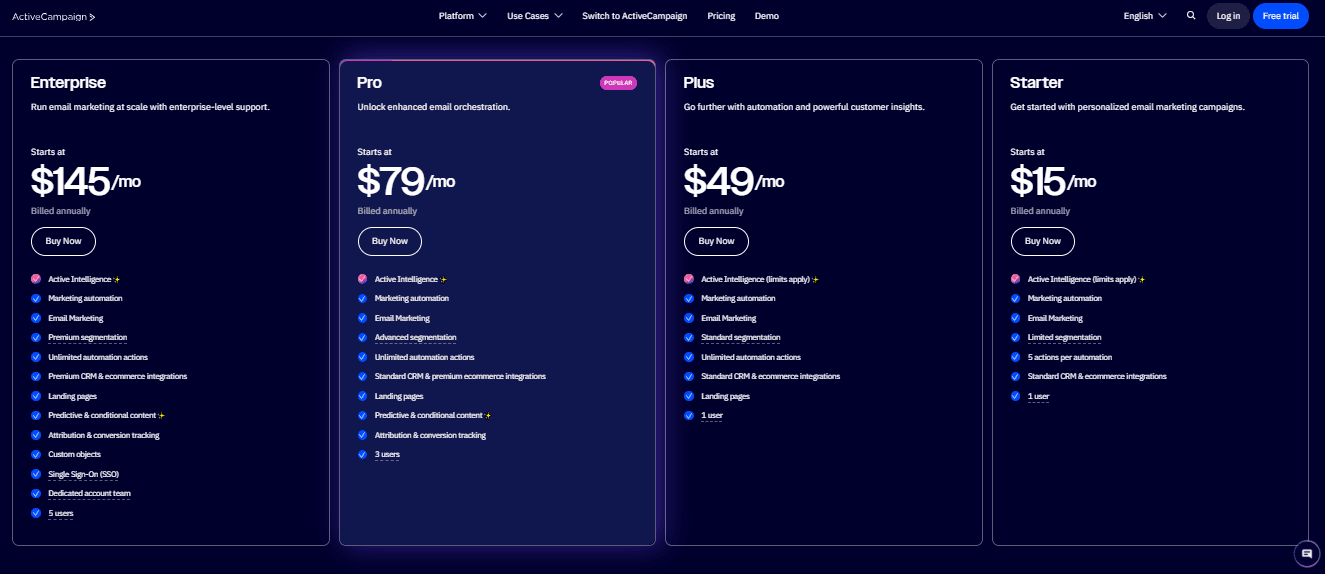Click the Enterprise plan heading
The width and height of the screenshot is (1325, 574).
[x=68, y=82]
